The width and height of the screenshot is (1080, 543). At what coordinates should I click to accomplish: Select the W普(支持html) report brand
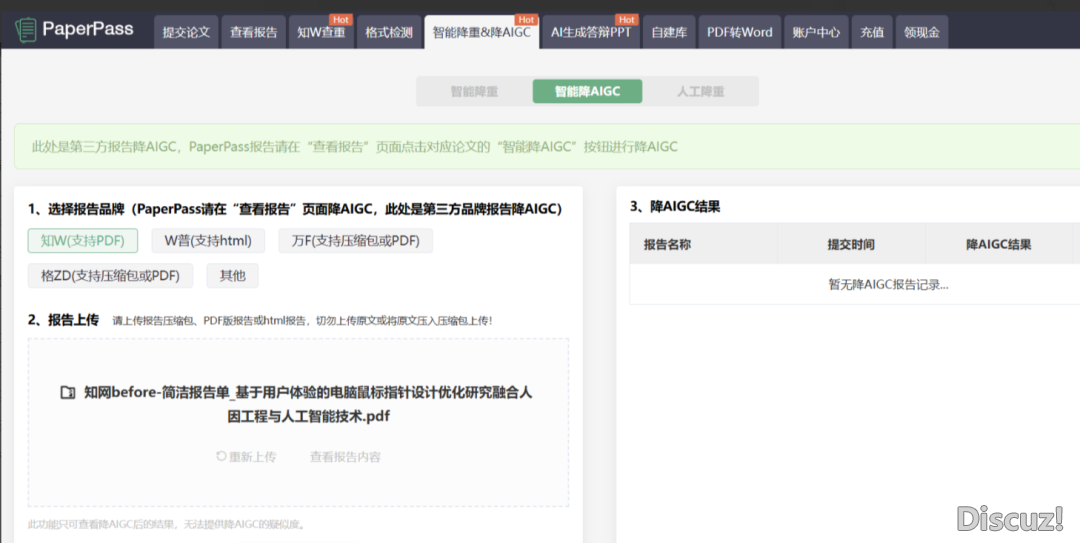[208, 241]
